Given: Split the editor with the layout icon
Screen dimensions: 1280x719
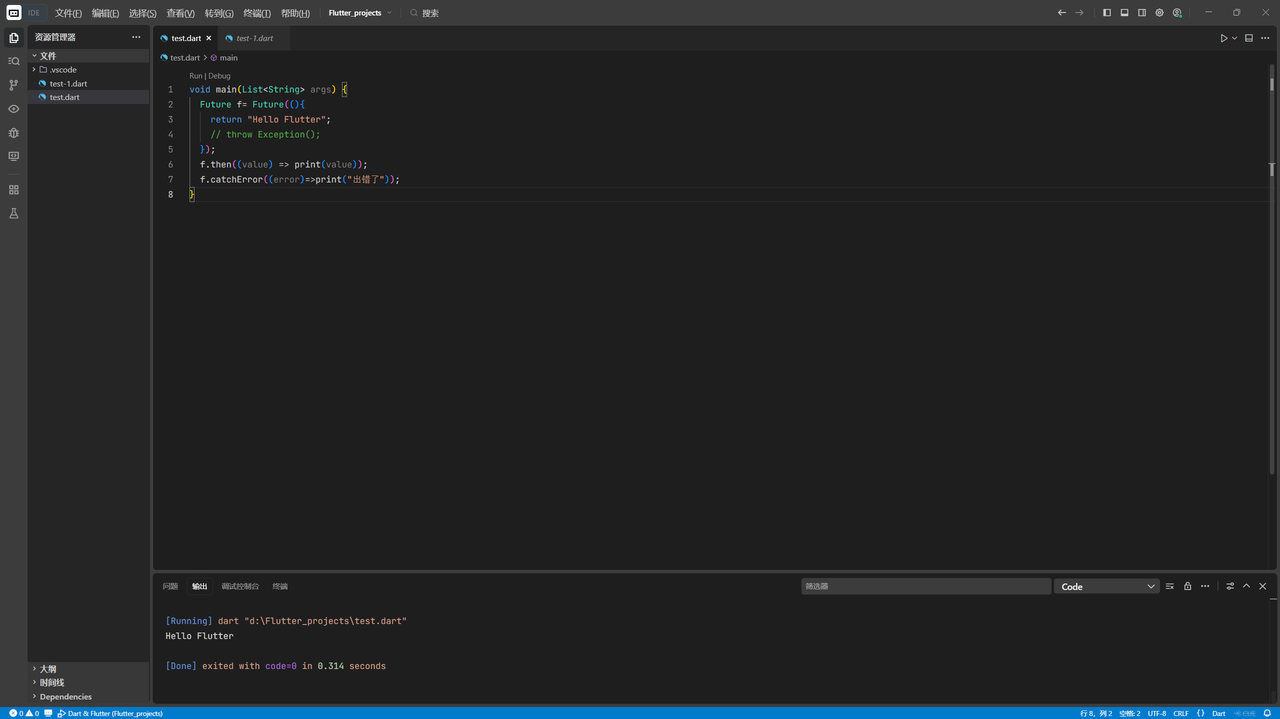Looking at the screenshot, I should (1249, 38).
